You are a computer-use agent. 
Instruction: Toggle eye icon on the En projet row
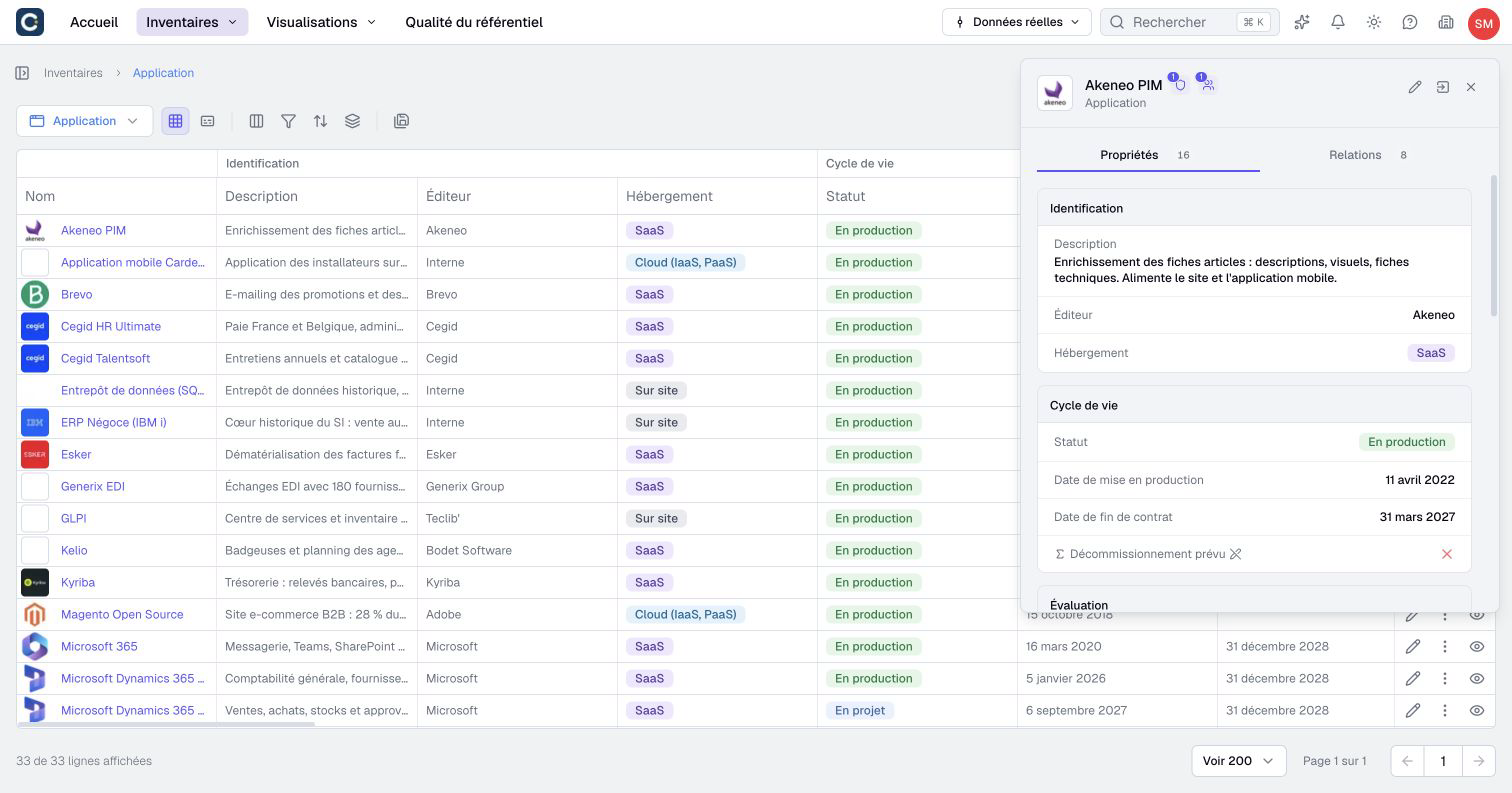click(1477, 710)
